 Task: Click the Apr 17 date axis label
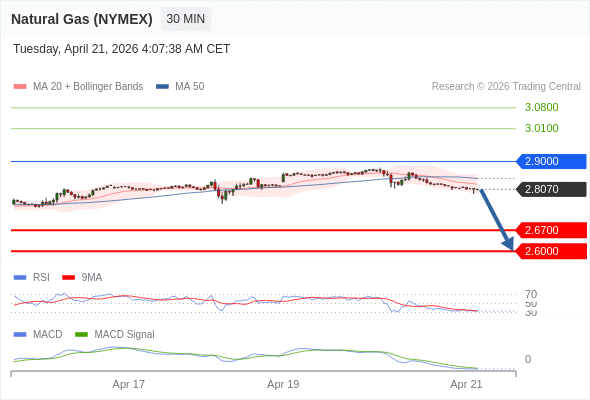pyautogui.click(x=129, y=384)
